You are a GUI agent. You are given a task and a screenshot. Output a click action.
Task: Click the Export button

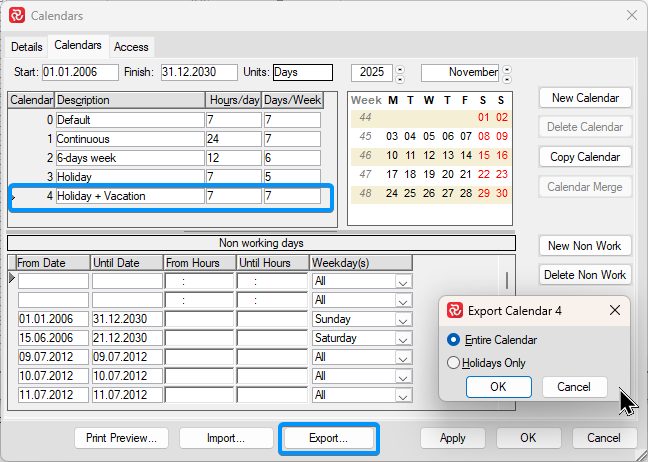click(329, 438)
